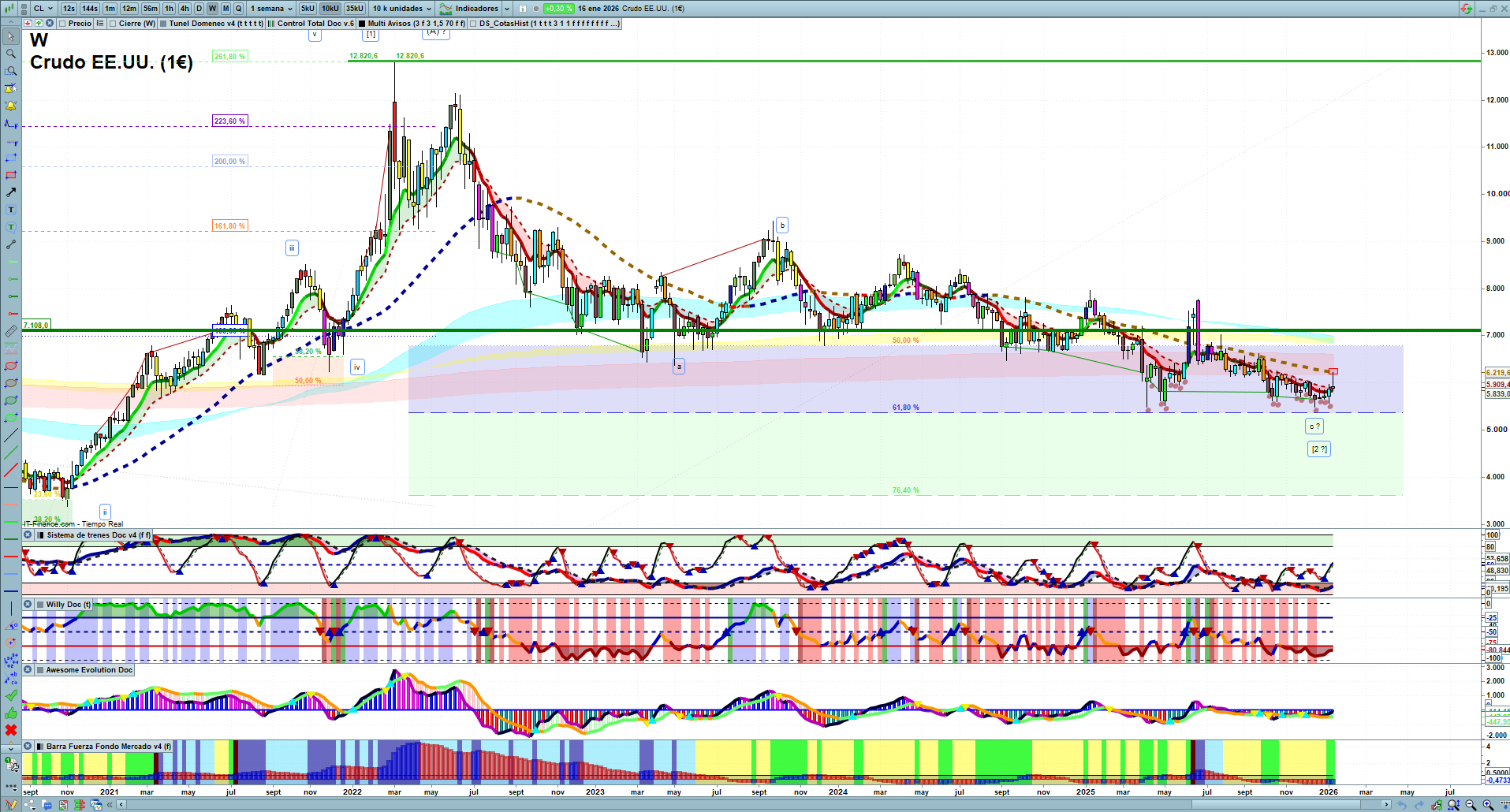
Task: Expand the bottom toolbar double chevron
Action: click(110, 805)
